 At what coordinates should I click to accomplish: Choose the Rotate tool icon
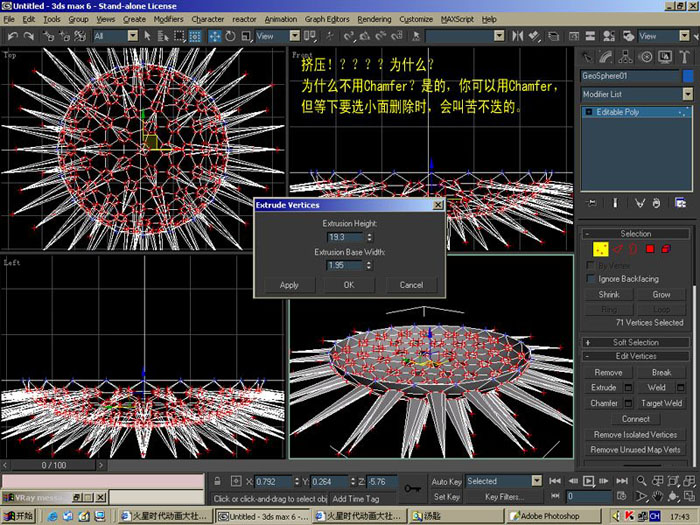coord(230,36)
